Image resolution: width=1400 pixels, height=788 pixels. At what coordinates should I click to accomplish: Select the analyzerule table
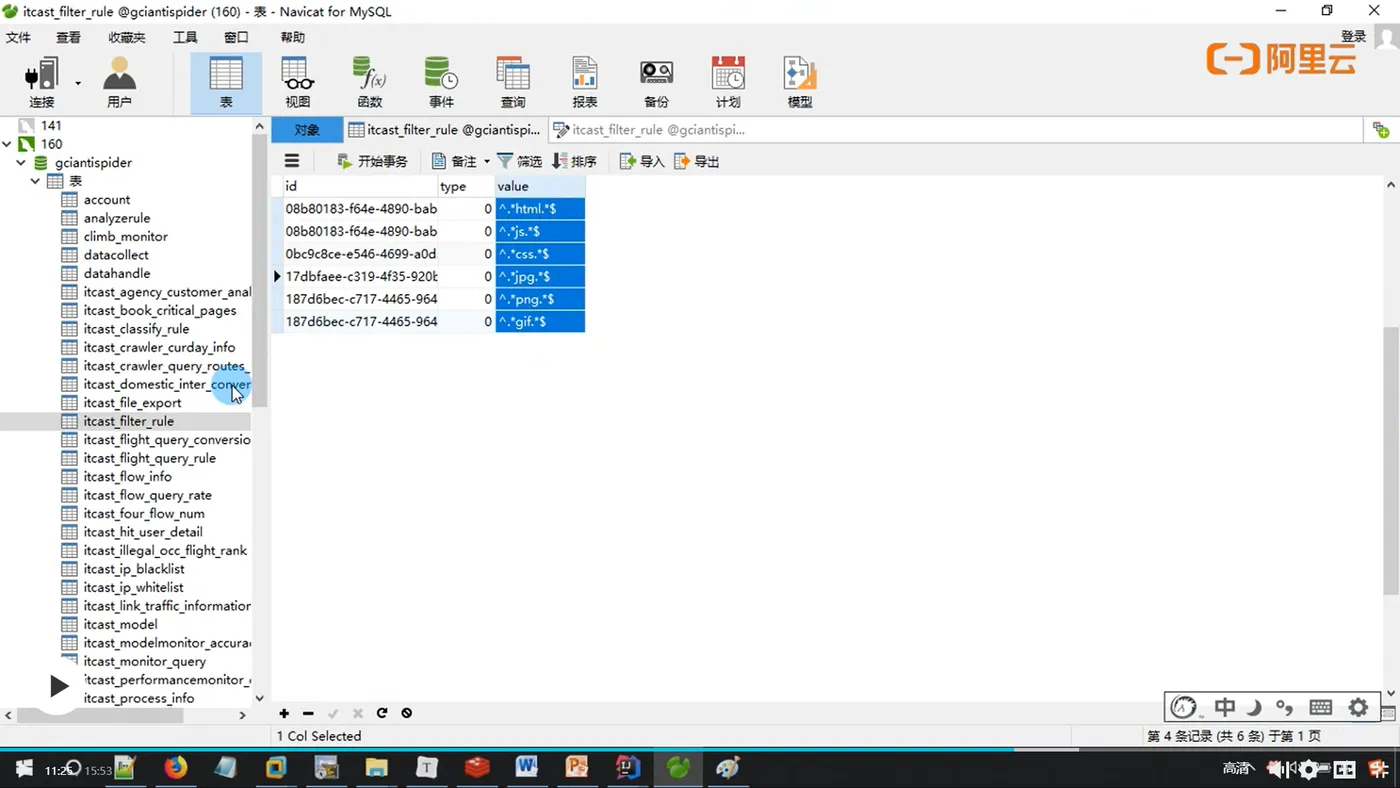(117, 218)
